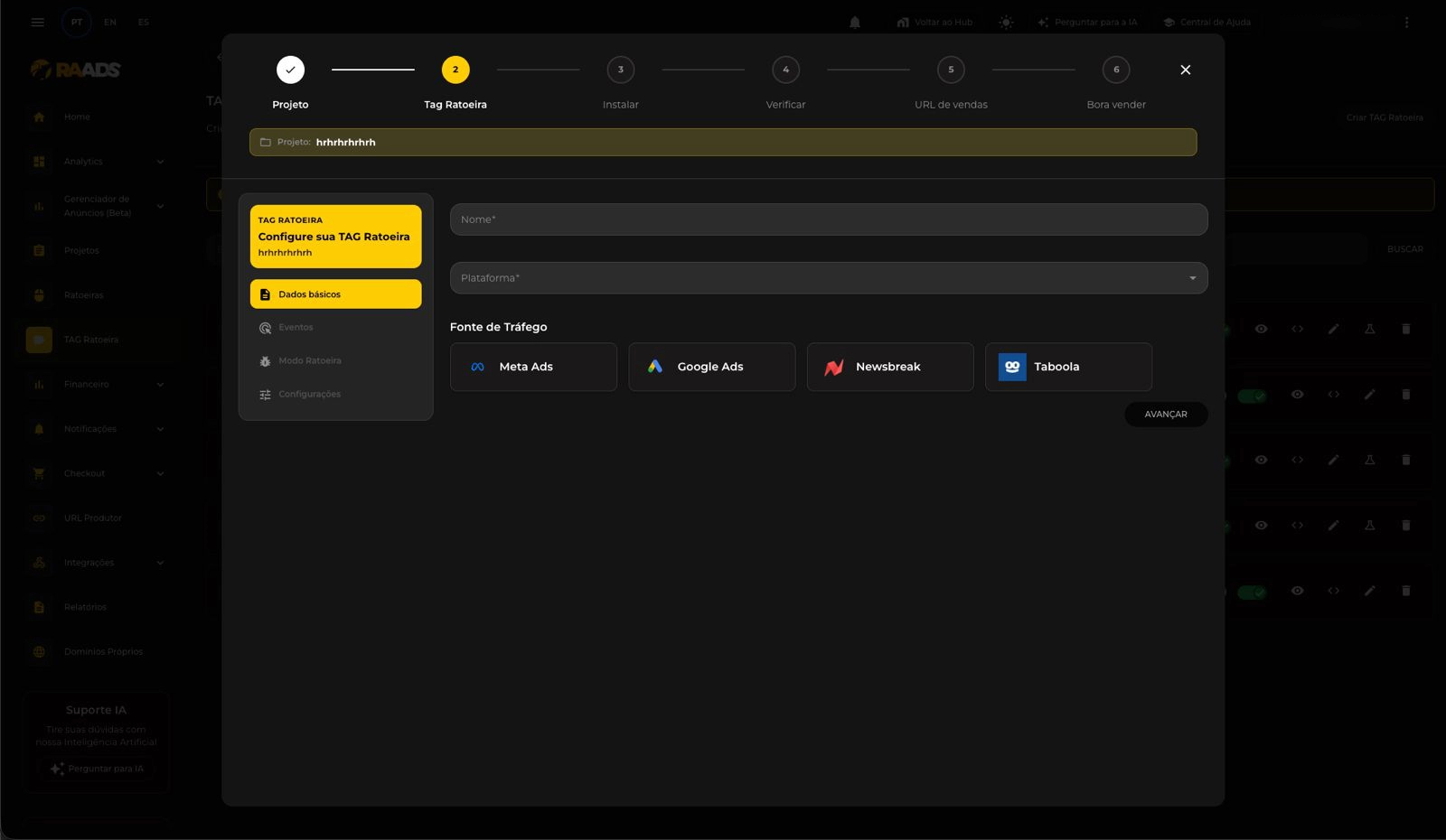Click the flask icon in the third list row
The image size is (1446, 840).
click(x=1369, y=460)
